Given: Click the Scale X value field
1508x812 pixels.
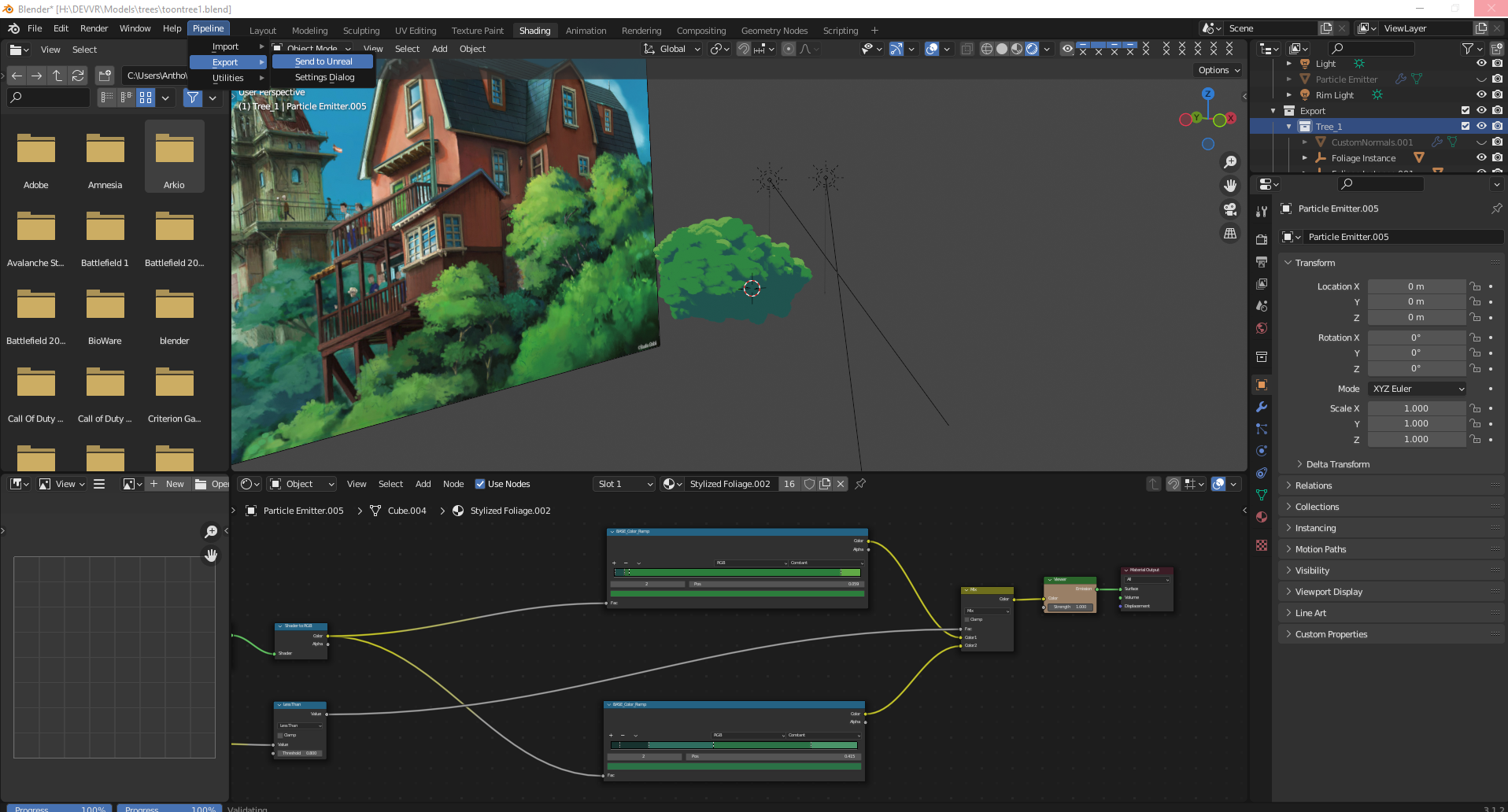Looking at the screenshot, I should coord(1416,408).
